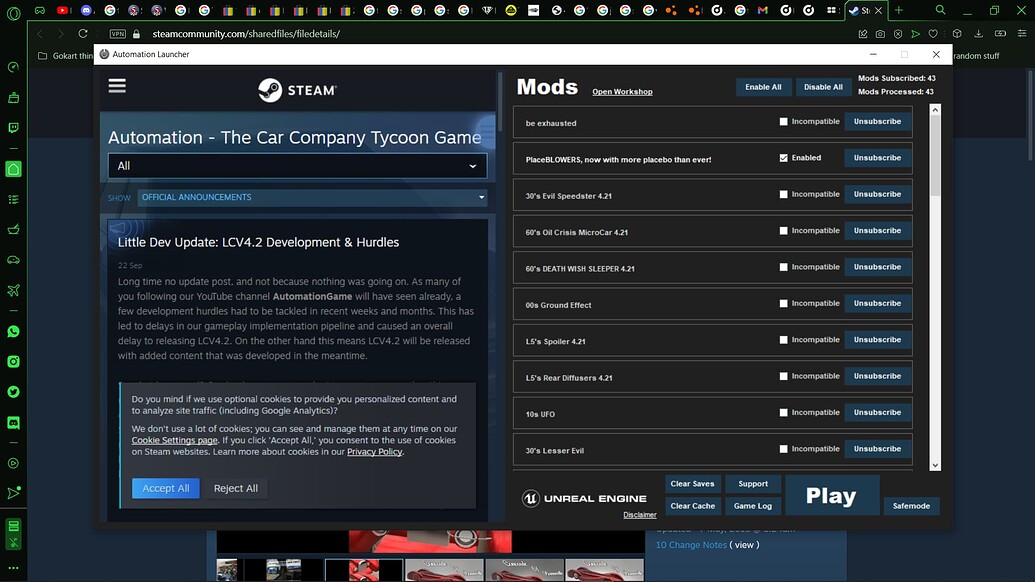
Task: Toggle checkbox for 30's Evil Speedster 4.21
Action: point(784,194)
